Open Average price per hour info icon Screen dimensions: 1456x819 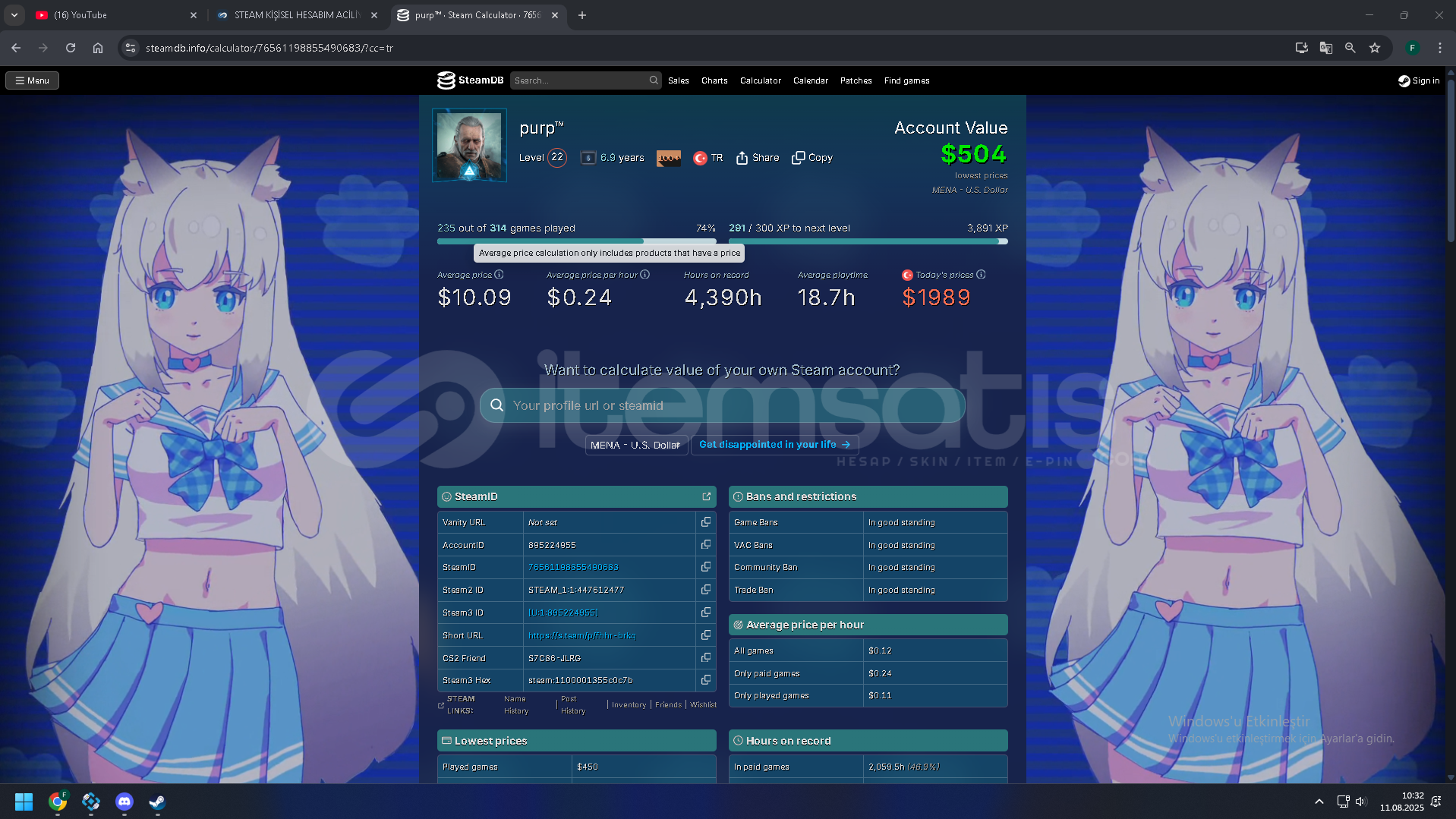[644, 275]
